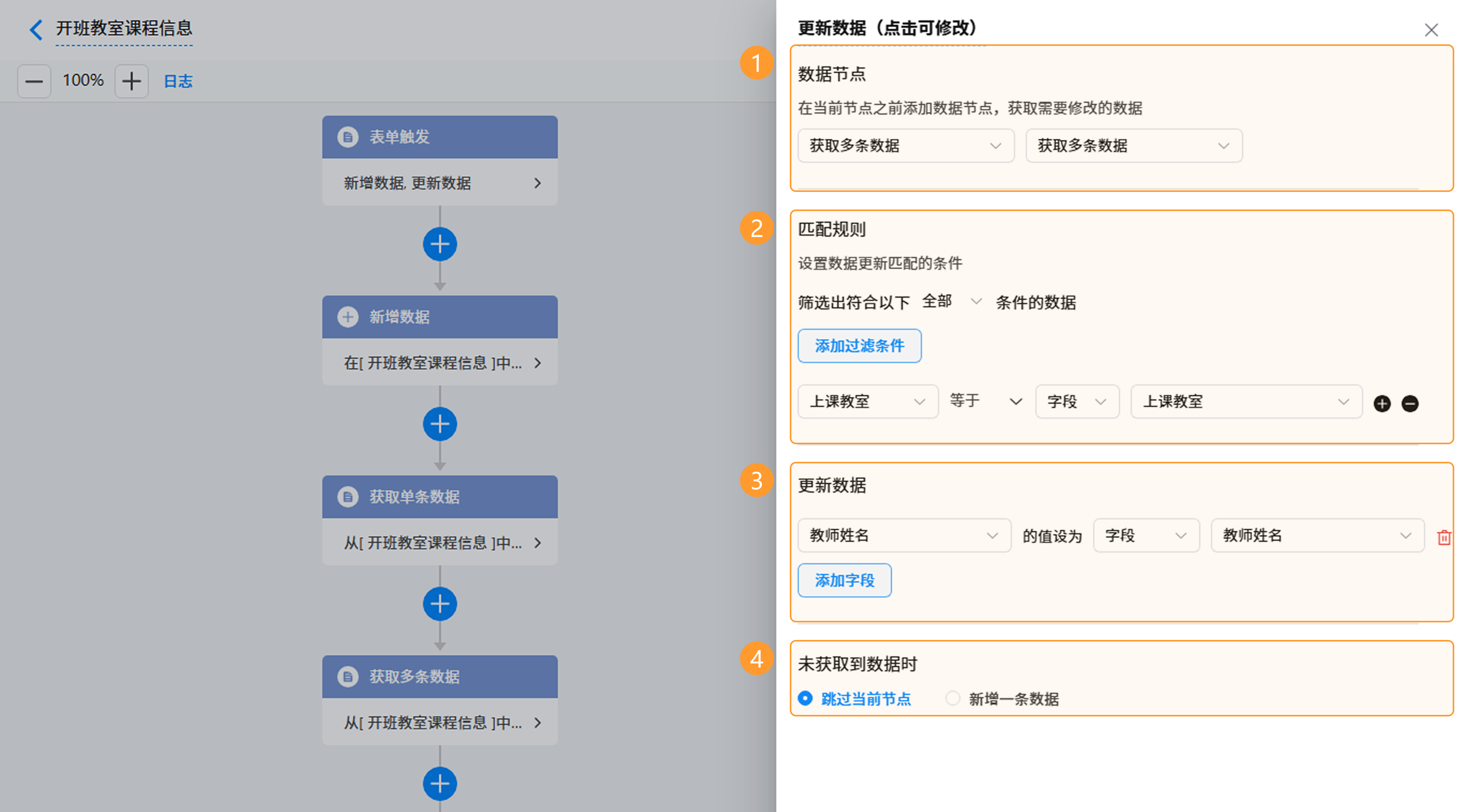Add a node below 表单触发 with plus
The height and width of the screenshot is (812, 1468).
click(440, 244)
